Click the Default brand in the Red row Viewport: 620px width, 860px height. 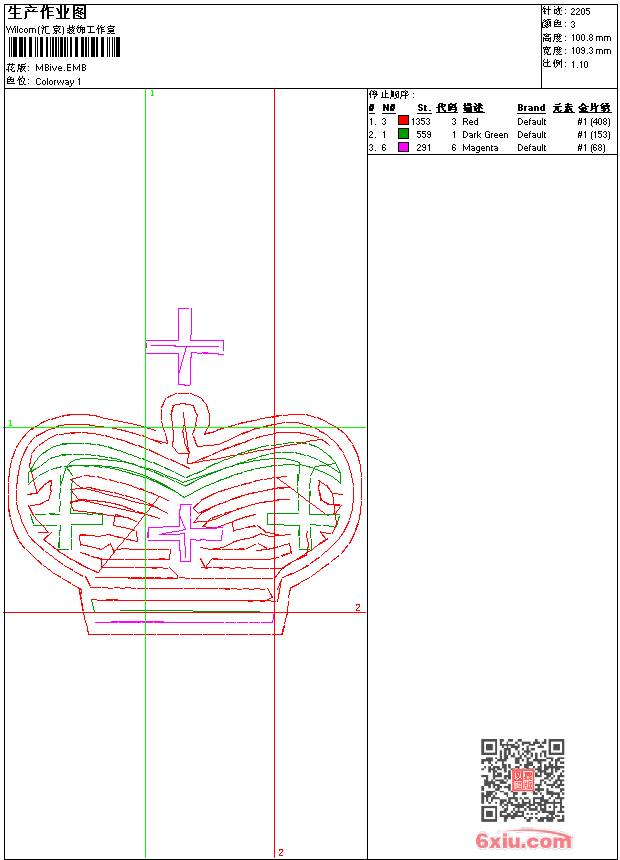pos(532,122)
